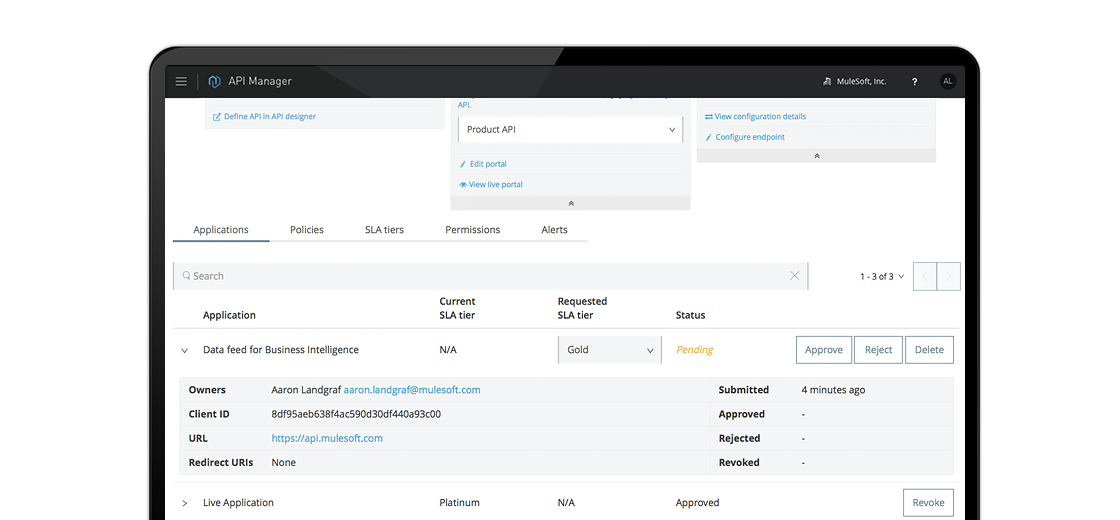This screenshot has width=1120, height=520.
Task: Click the search magnifier icon
Action: point(186,275)
